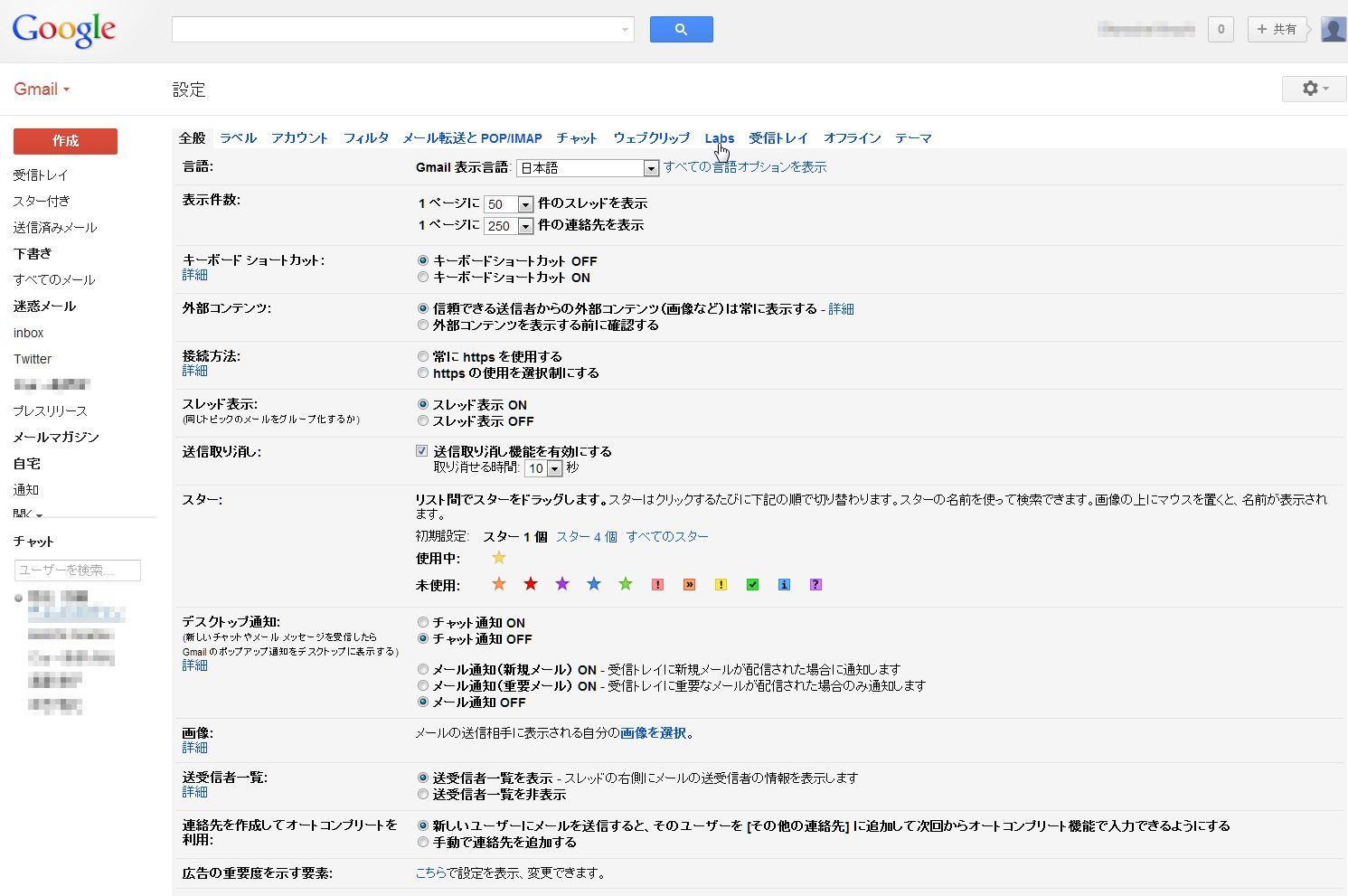Viewport: 1348px width, 896px height.
Task: Select the red exclamation mark icon
Action: click(657, 585)
